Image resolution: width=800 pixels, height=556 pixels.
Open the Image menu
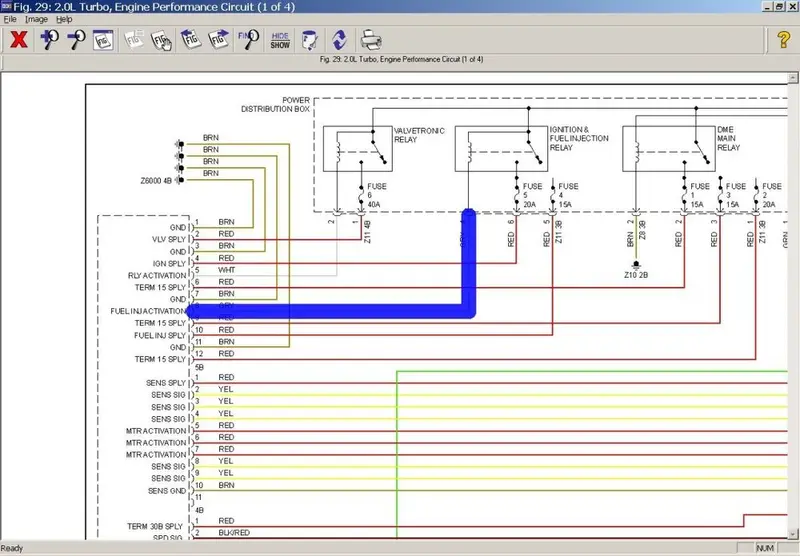[x=36, y=19]
